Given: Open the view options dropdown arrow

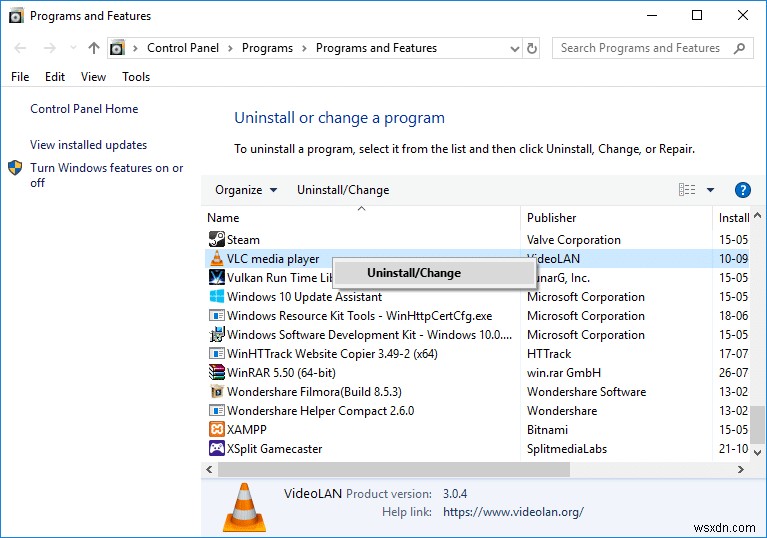Looking at the screenshot, I should (710, 190).
